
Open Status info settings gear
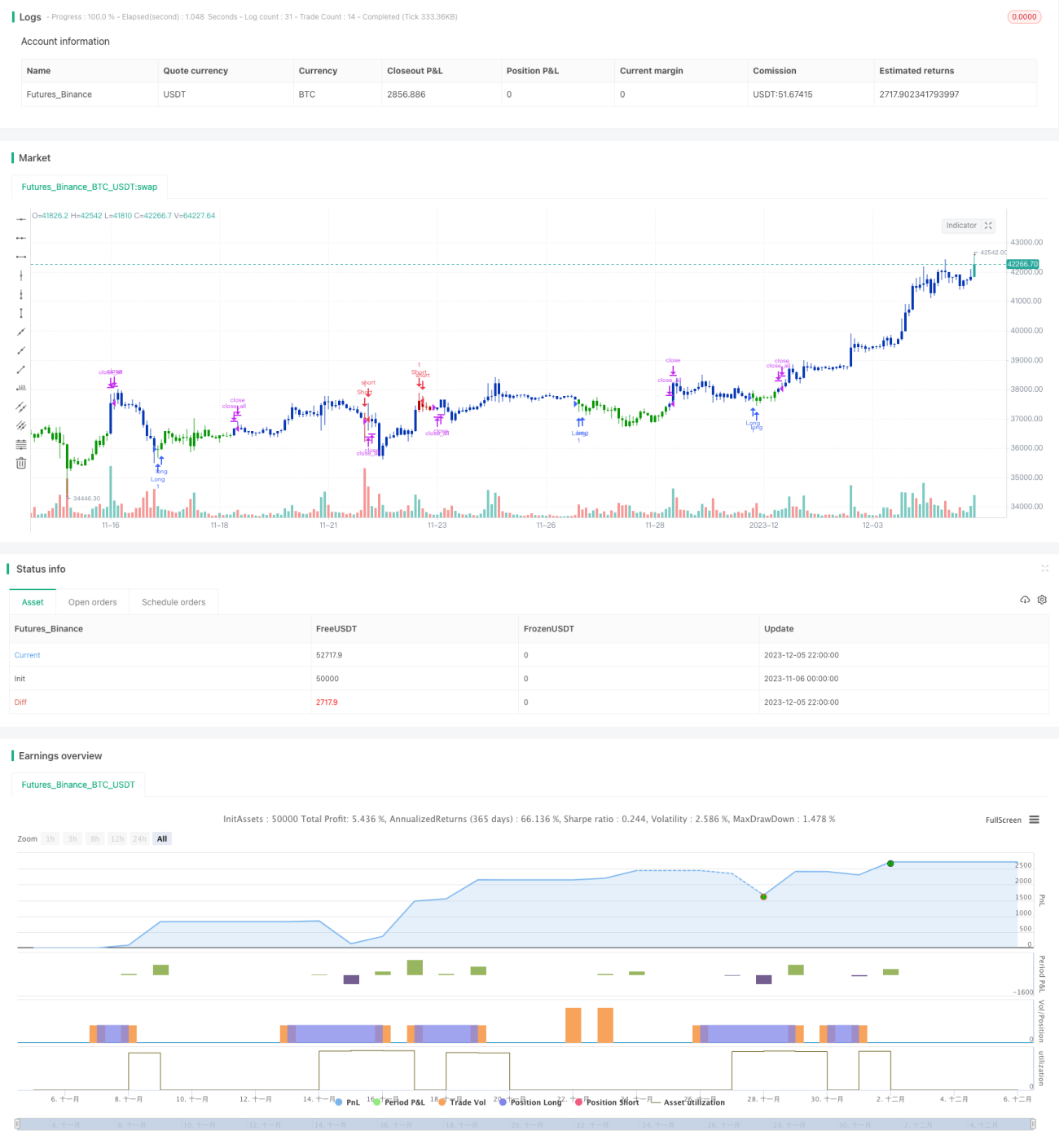1042,600
